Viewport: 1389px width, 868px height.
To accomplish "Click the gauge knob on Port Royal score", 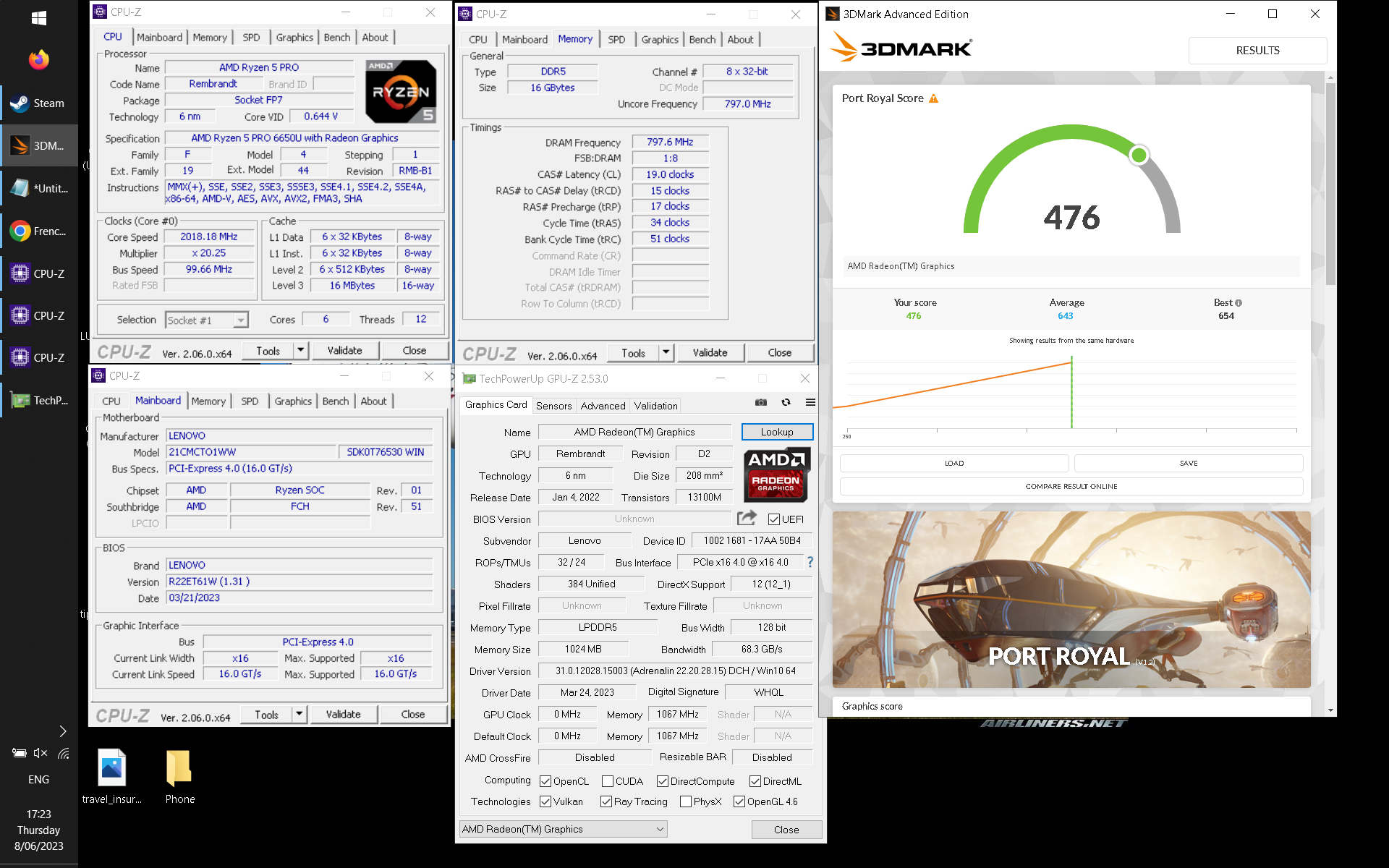I will pyautogui.click(x=1139, y=155).
